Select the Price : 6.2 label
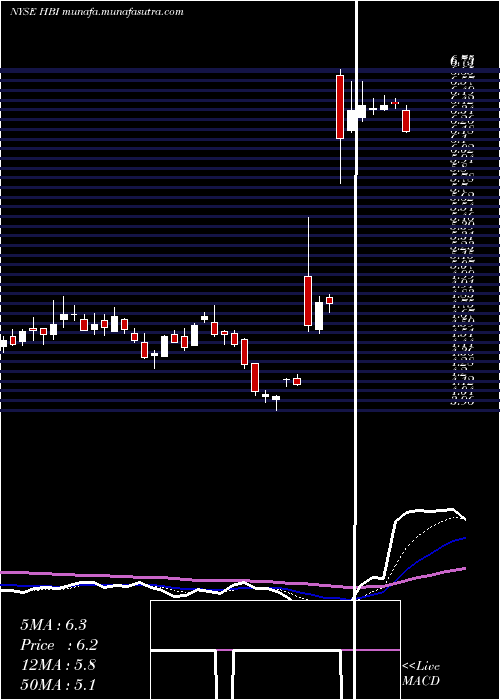The height and width of the screenshot is (700, 500). click(x=59, y=645)
